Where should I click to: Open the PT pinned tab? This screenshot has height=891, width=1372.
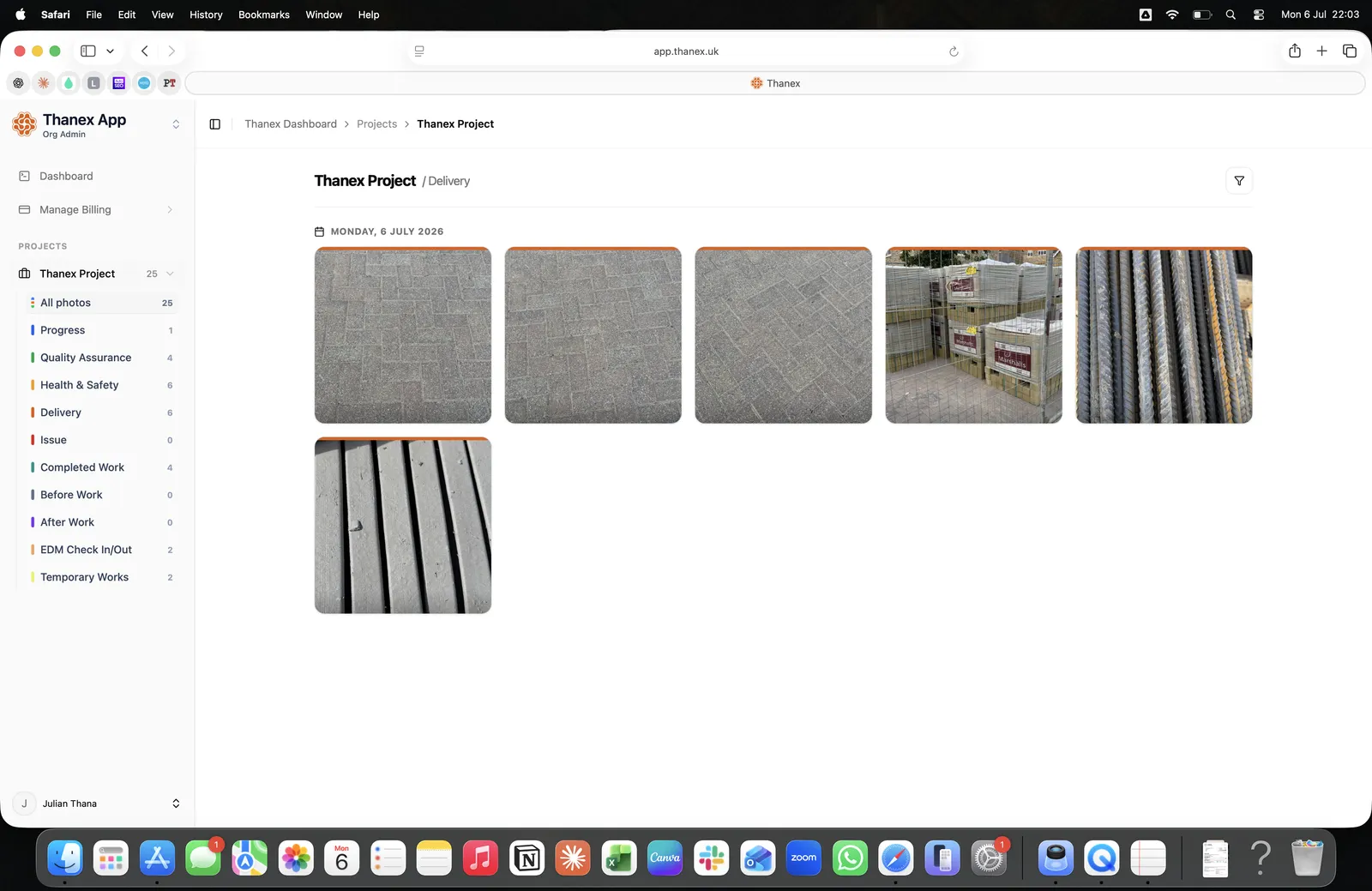170,83
